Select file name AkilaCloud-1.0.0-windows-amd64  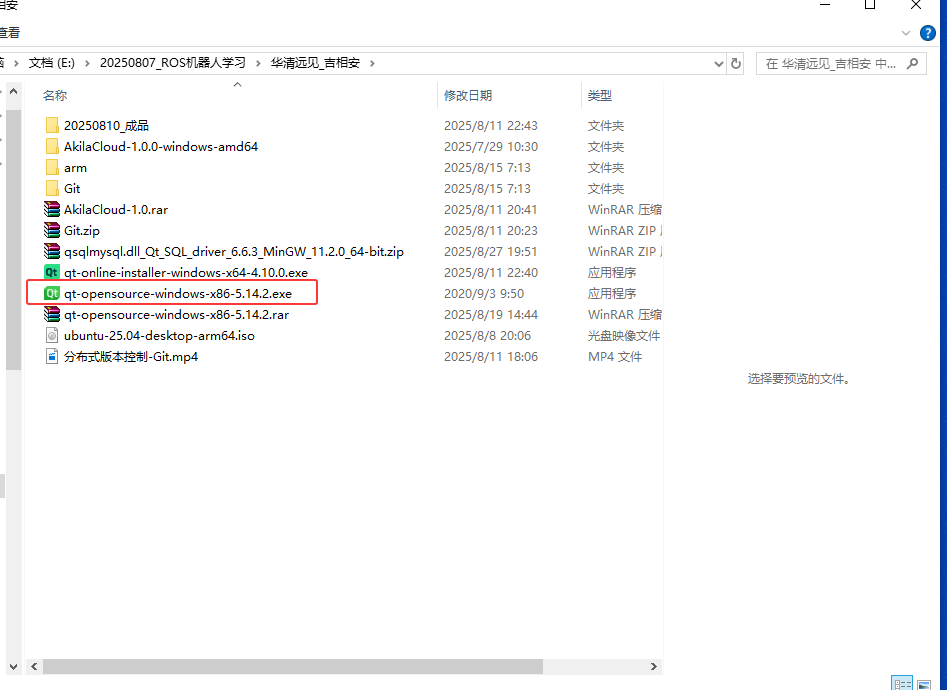pyautogui.click(x=161, y=146)
